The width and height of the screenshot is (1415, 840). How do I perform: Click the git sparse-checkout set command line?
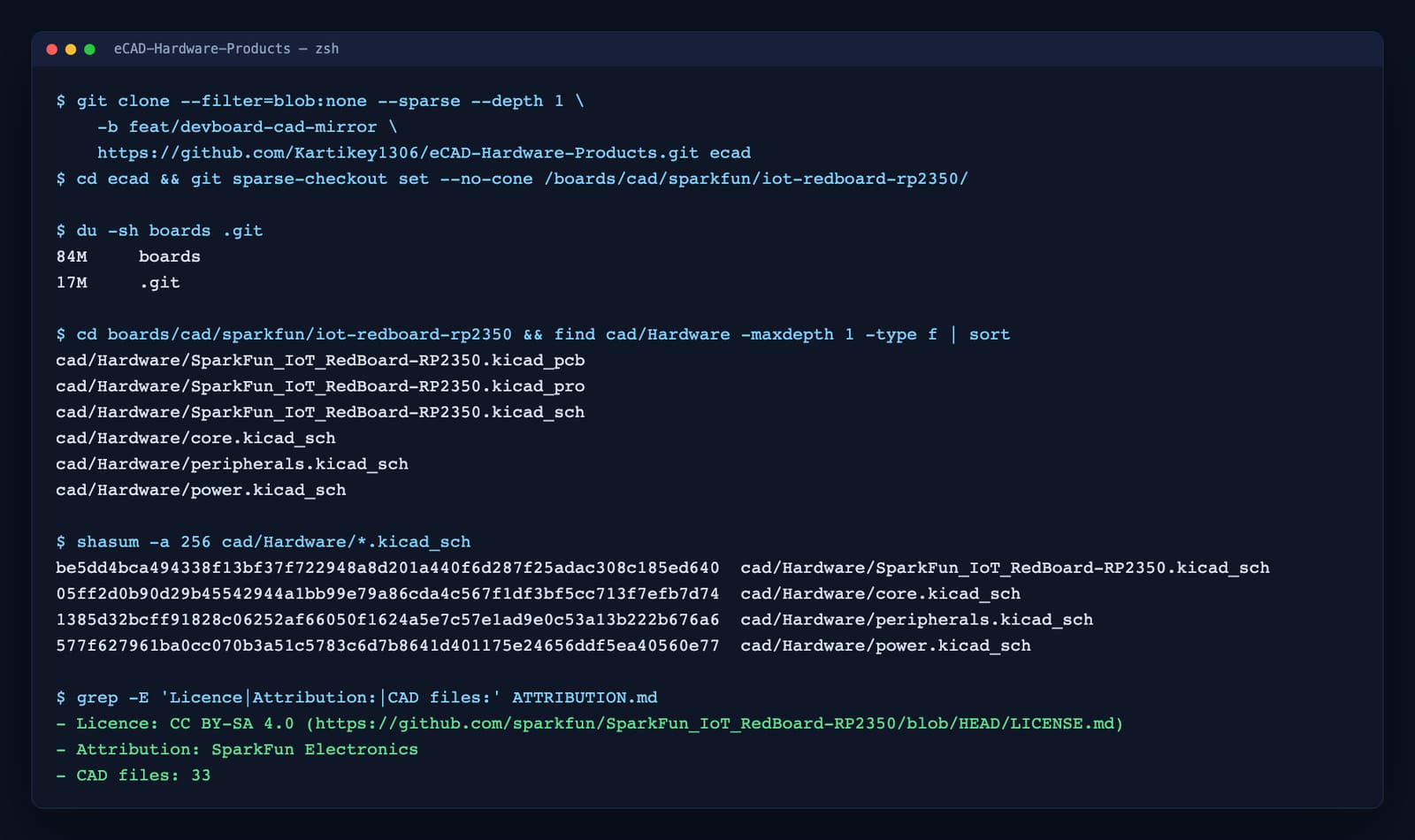[512, 179]
